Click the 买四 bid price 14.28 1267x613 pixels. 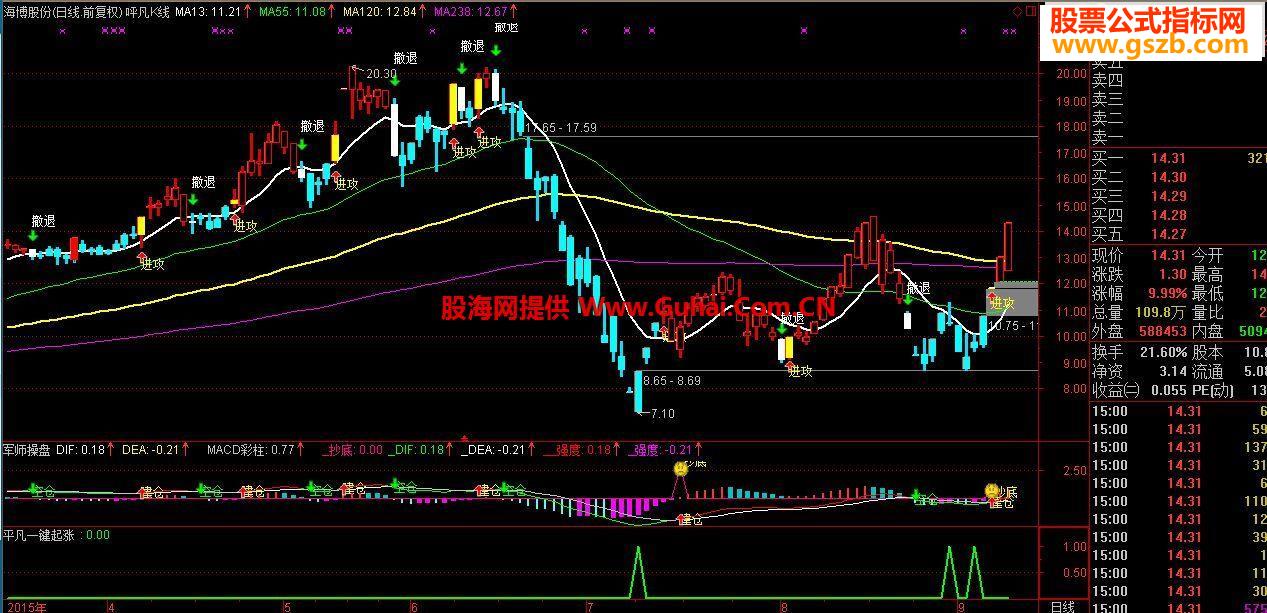(1169, 215)
